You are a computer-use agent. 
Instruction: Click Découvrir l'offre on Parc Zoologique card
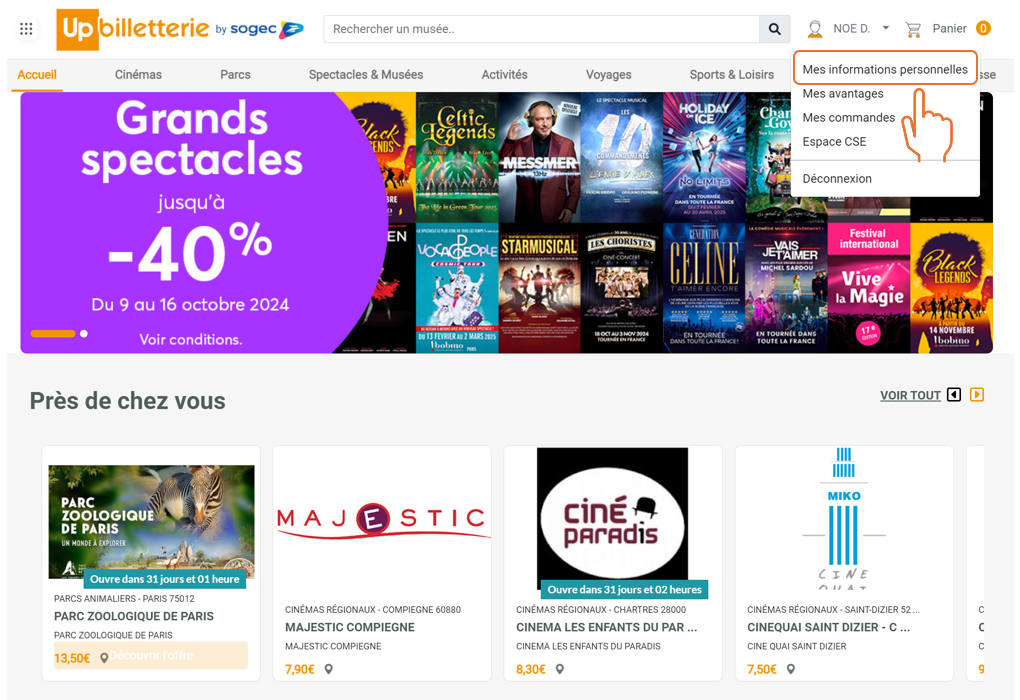(151, 656)
